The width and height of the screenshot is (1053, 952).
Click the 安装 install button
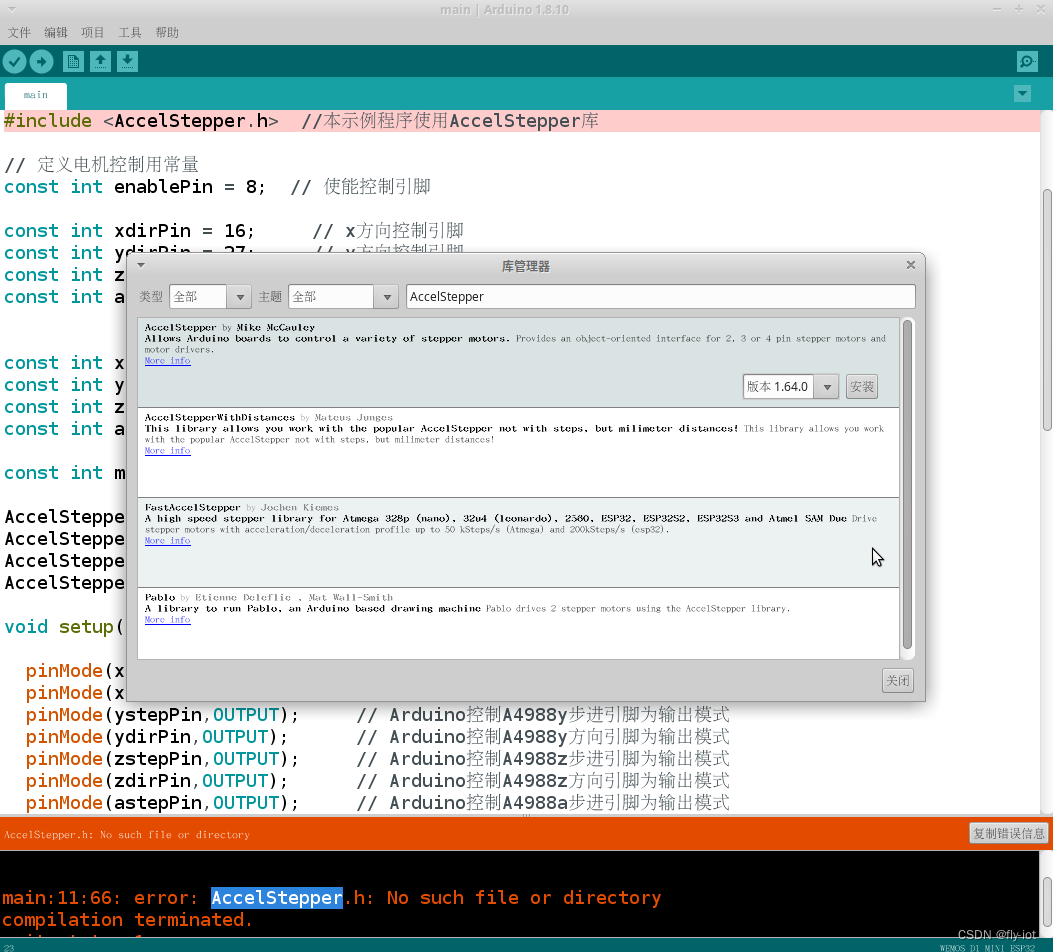[862, 387]
